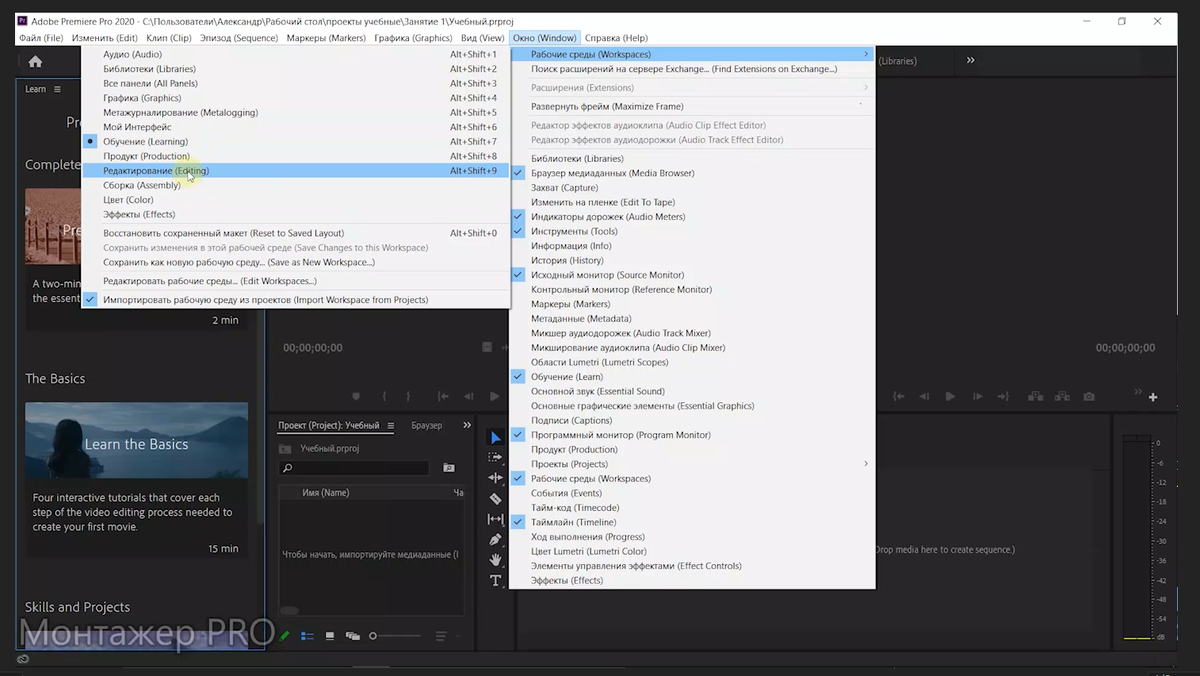The width and height of the screenshot is (1200, 676).
Task: Click the Extract button in Program Monitor
Action: point(1063,397)
